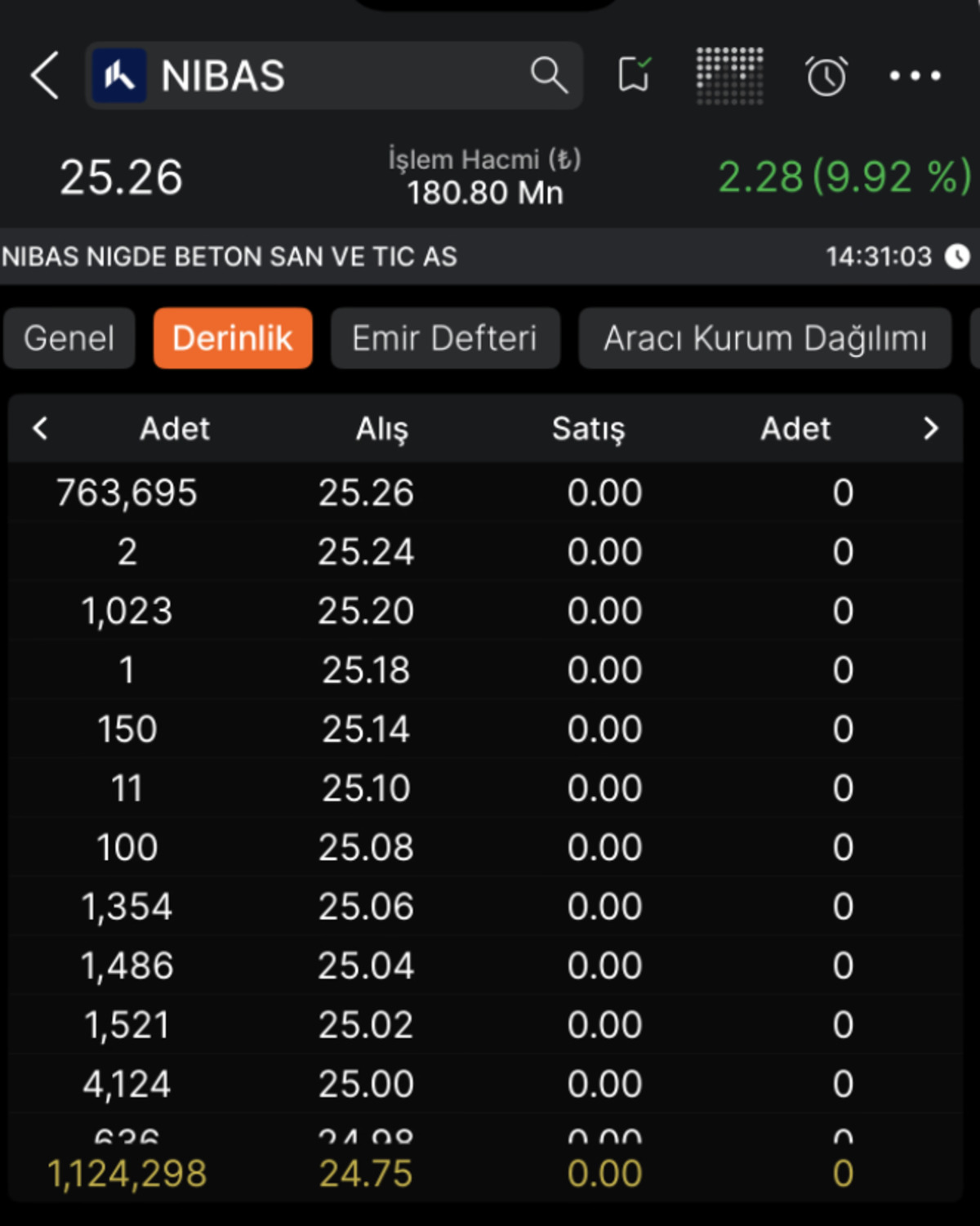The width and height of the screenshot is (980, 1226).
Task: Tap the Alış column header
Action: [381, 429]
